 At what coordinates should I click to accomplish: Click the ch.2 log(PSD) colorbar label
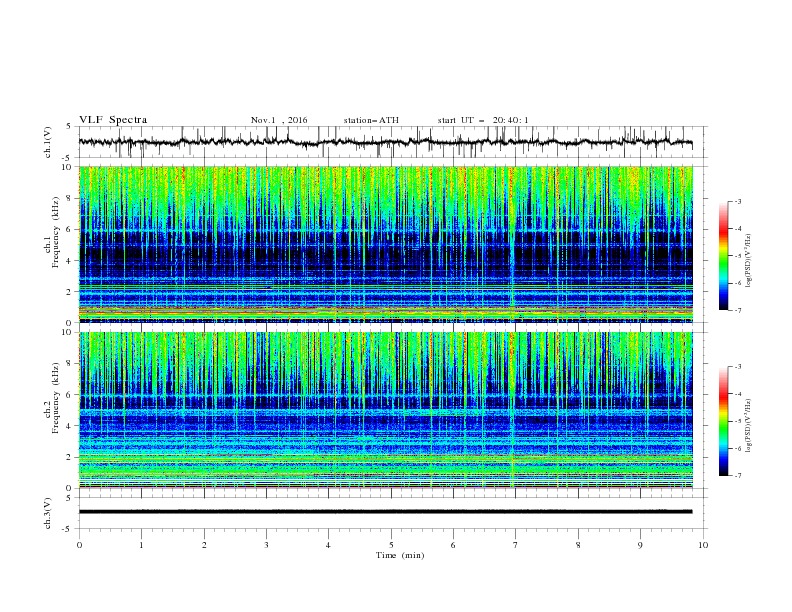pyautogui.click(x=749, y=426)
